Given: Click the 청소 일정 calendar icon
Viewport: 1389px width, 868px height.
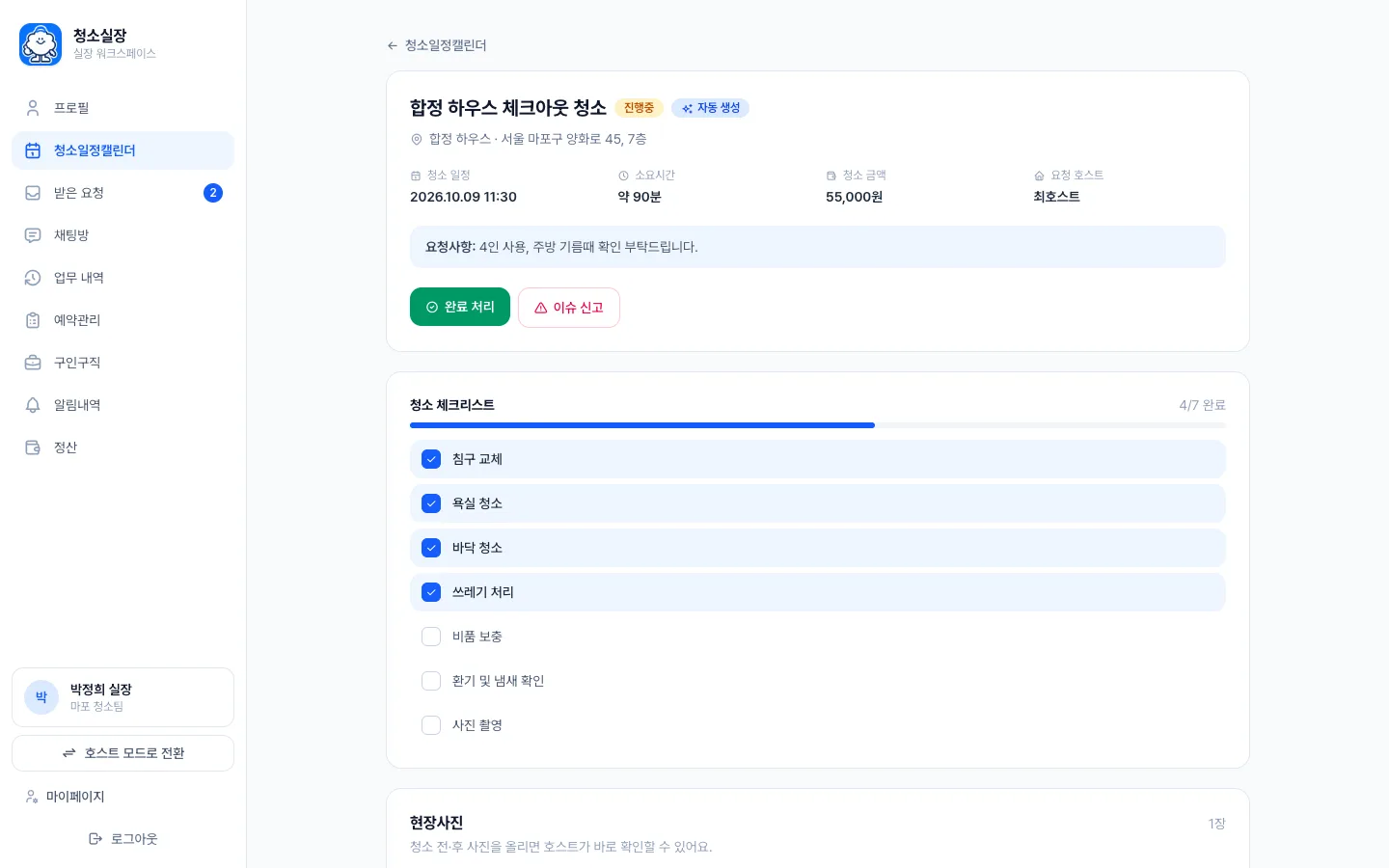Looking at the screenshot, I should [416, 176].
